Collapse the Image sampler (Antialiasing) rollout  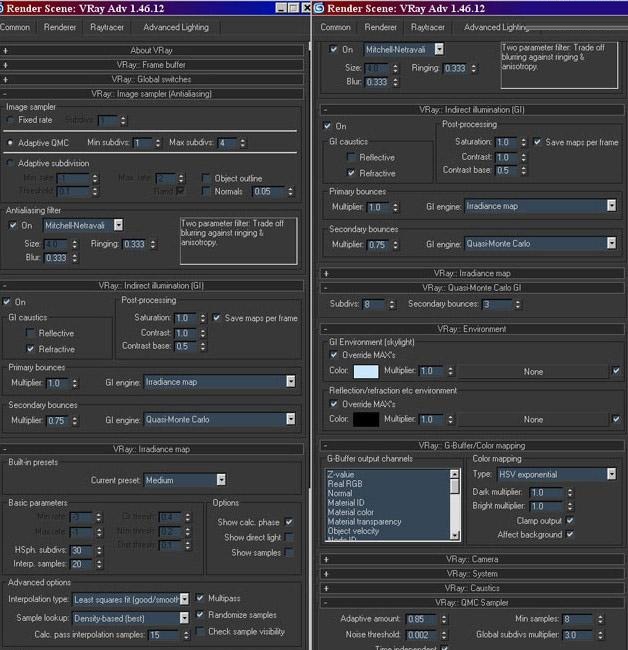coord(152,94)
